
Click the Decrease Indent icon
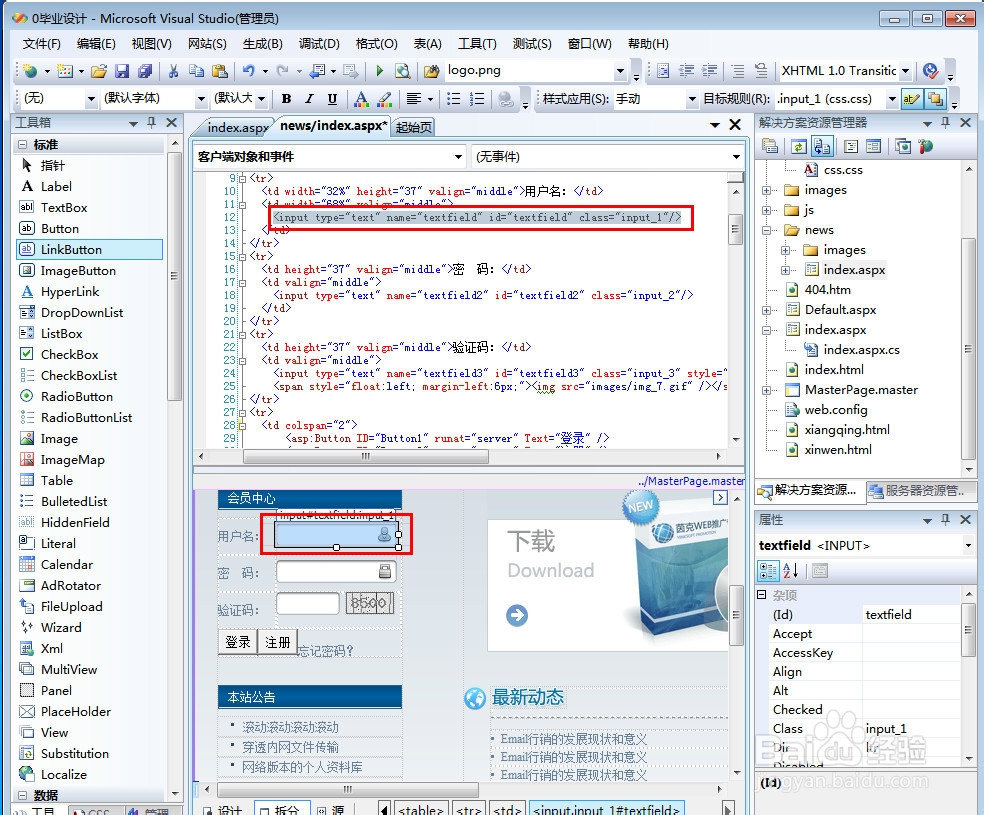click(686, 71)
